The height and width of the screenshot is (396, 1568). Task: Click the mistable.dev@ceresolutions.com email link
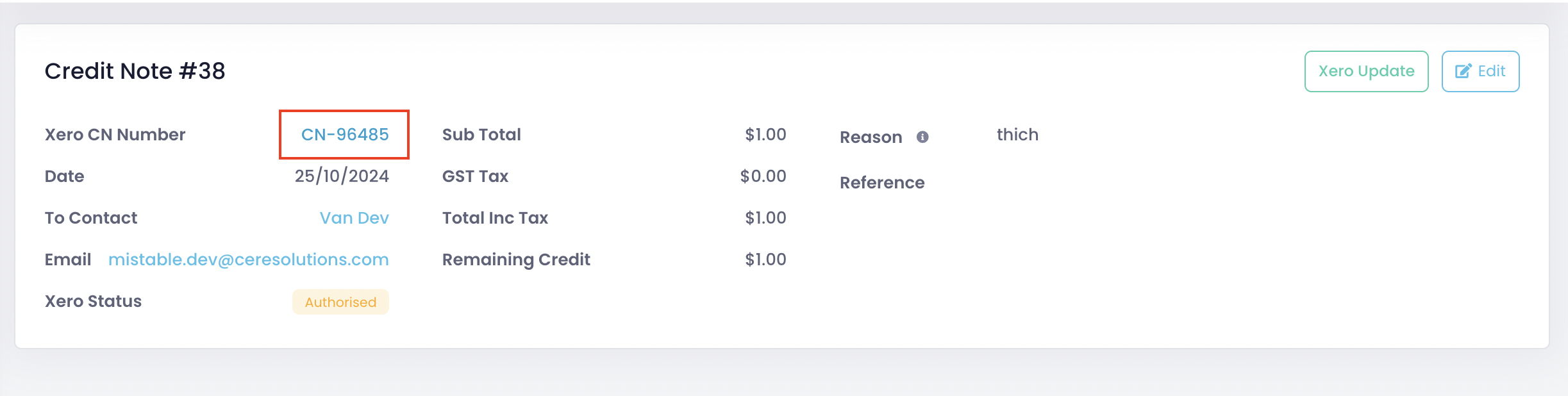[x=248, y=260]
